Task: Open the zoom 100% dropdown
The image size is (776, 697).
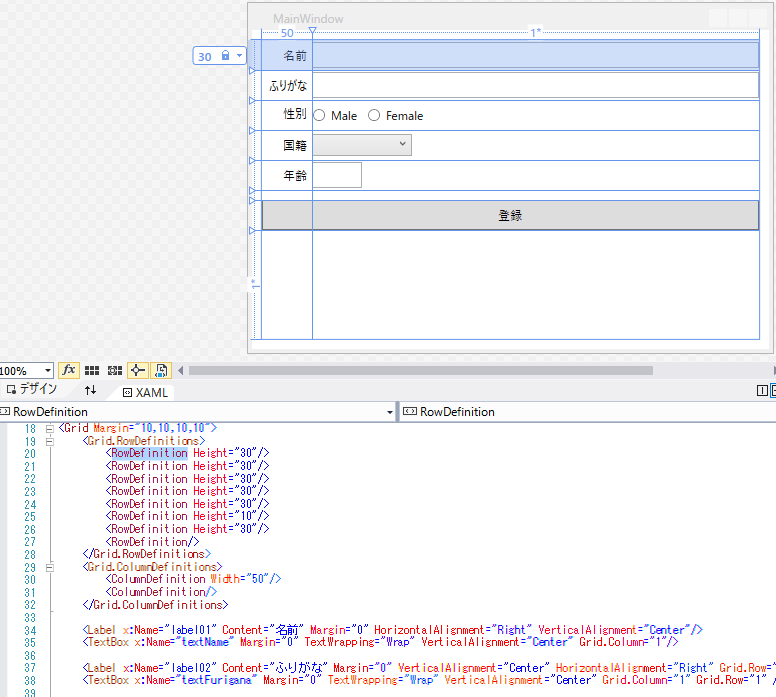Action: click(x=48, y=370)
